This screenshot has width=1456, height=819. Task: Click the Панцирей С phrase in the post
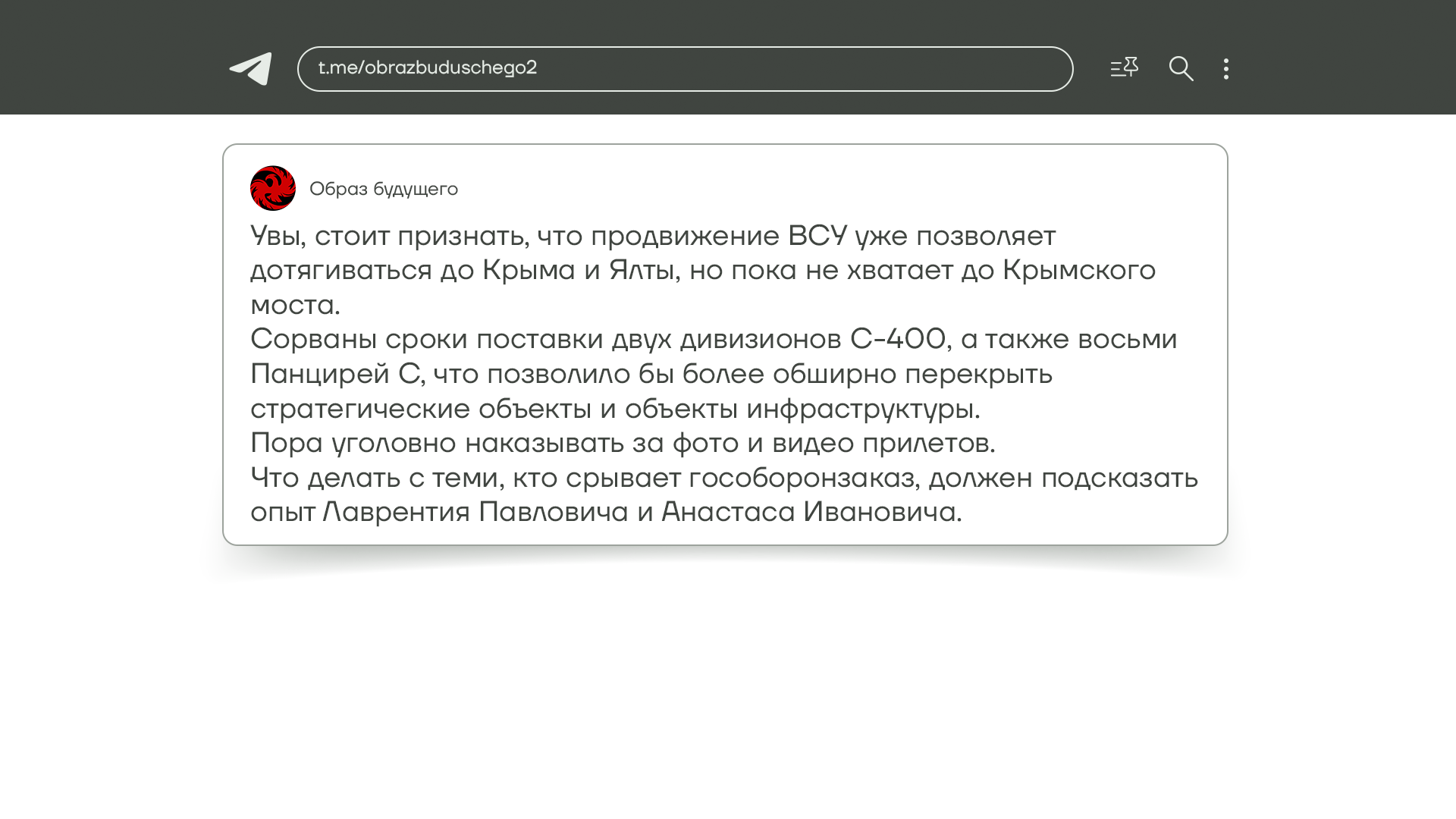tap(335, 375)
